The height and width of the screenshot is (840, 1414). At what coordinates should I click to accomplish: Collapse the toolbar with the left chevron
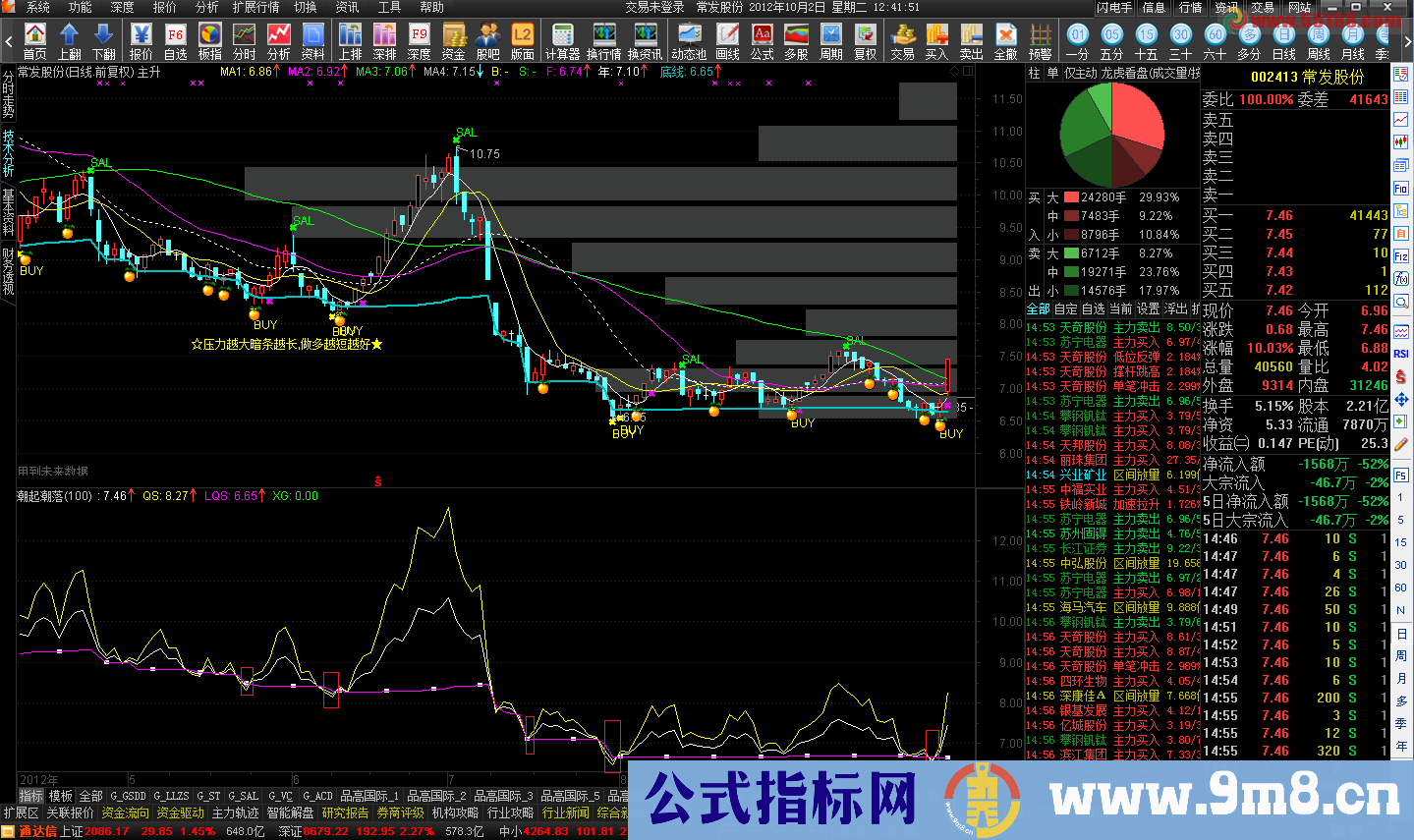click(8, 41)
